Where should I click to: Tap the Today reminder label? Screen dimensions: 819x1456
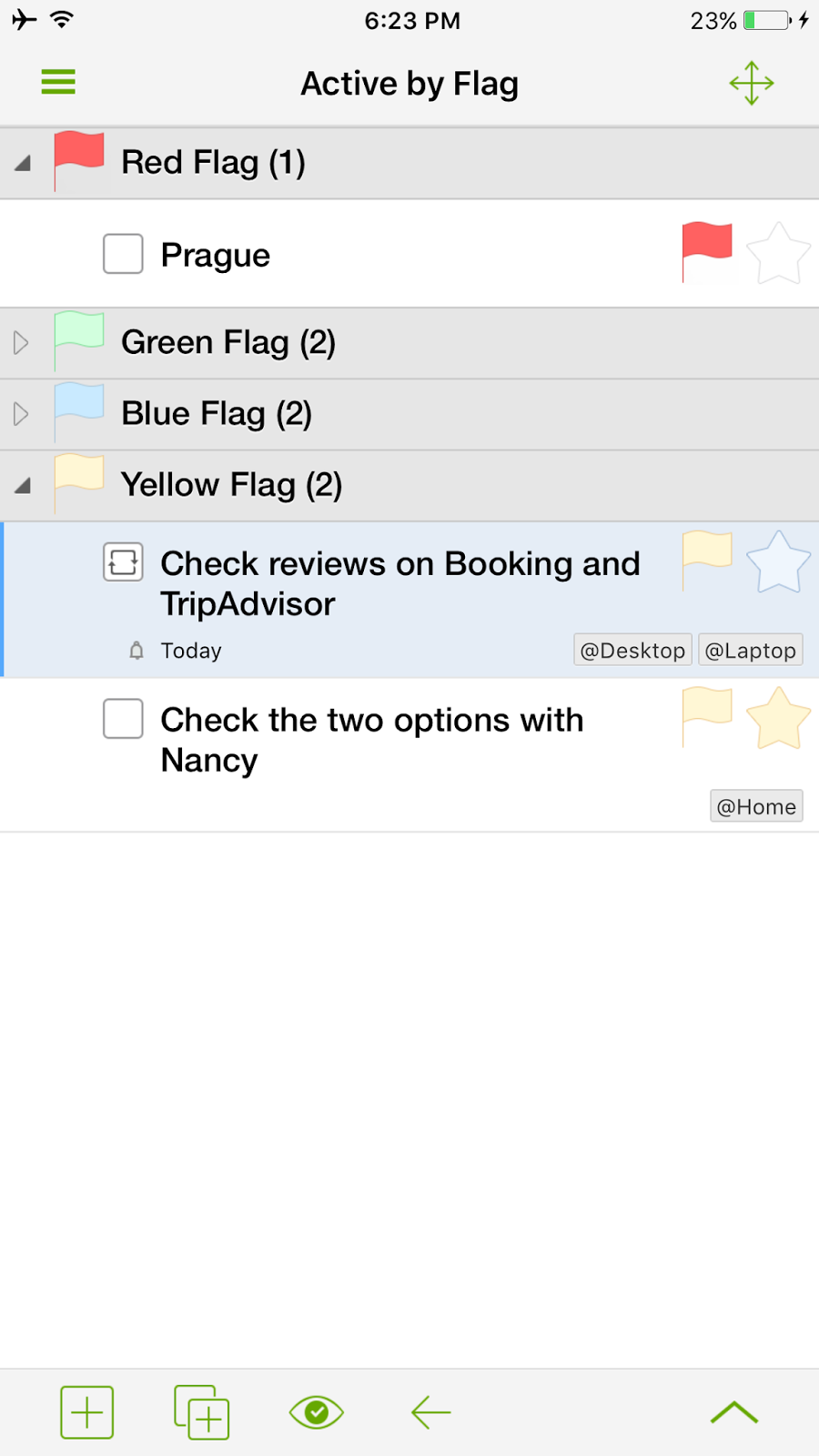(190, 650)
